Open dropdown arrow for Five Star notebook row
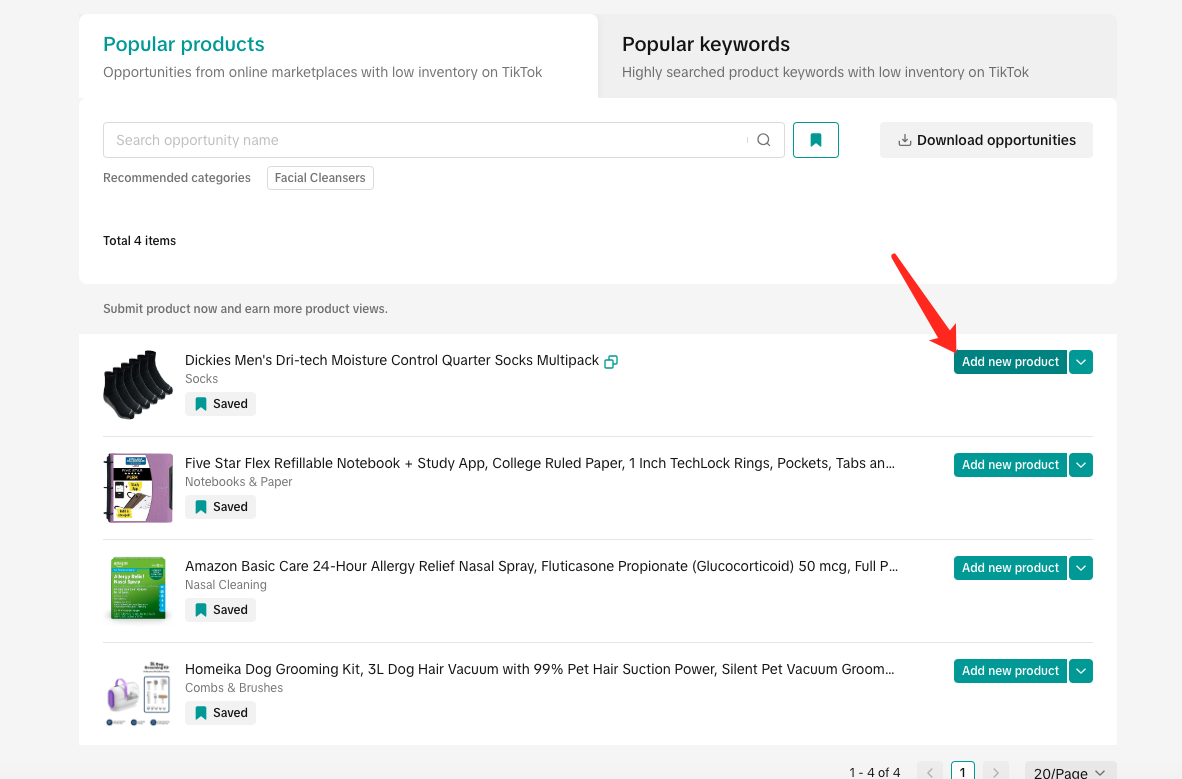The height and width of the screenshot is (779, 1182). coord(1081,465)
